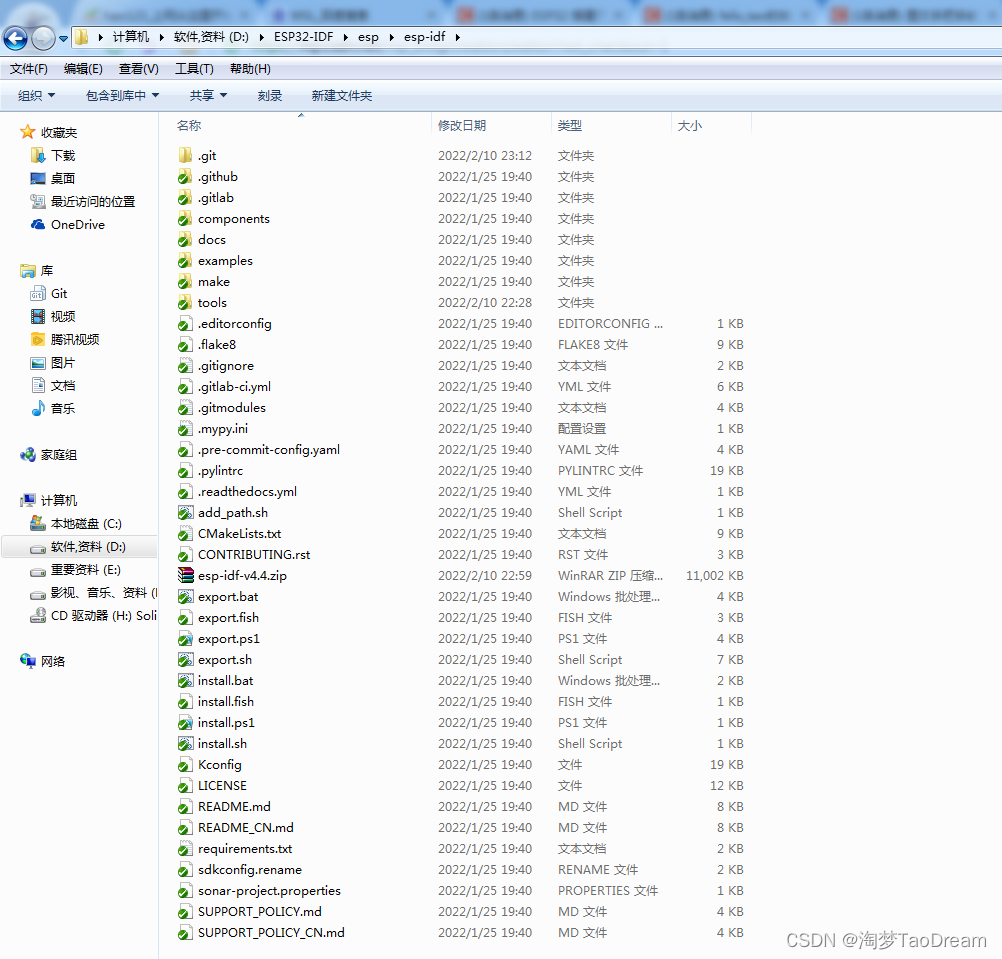Select the 音乐 note icon

[38, 408]
